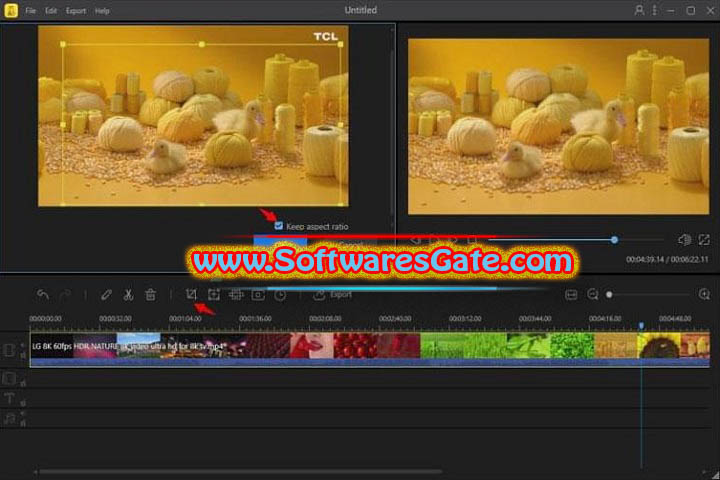Click the overlay track icon
Image resolution: width=720 pixels, height=480 pixels.
9,379
